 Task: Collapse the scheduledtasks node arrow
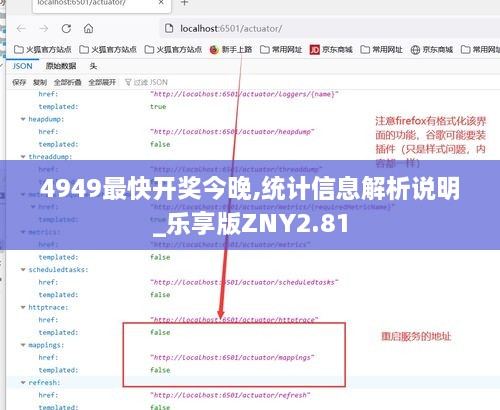[x=23, y=269]
